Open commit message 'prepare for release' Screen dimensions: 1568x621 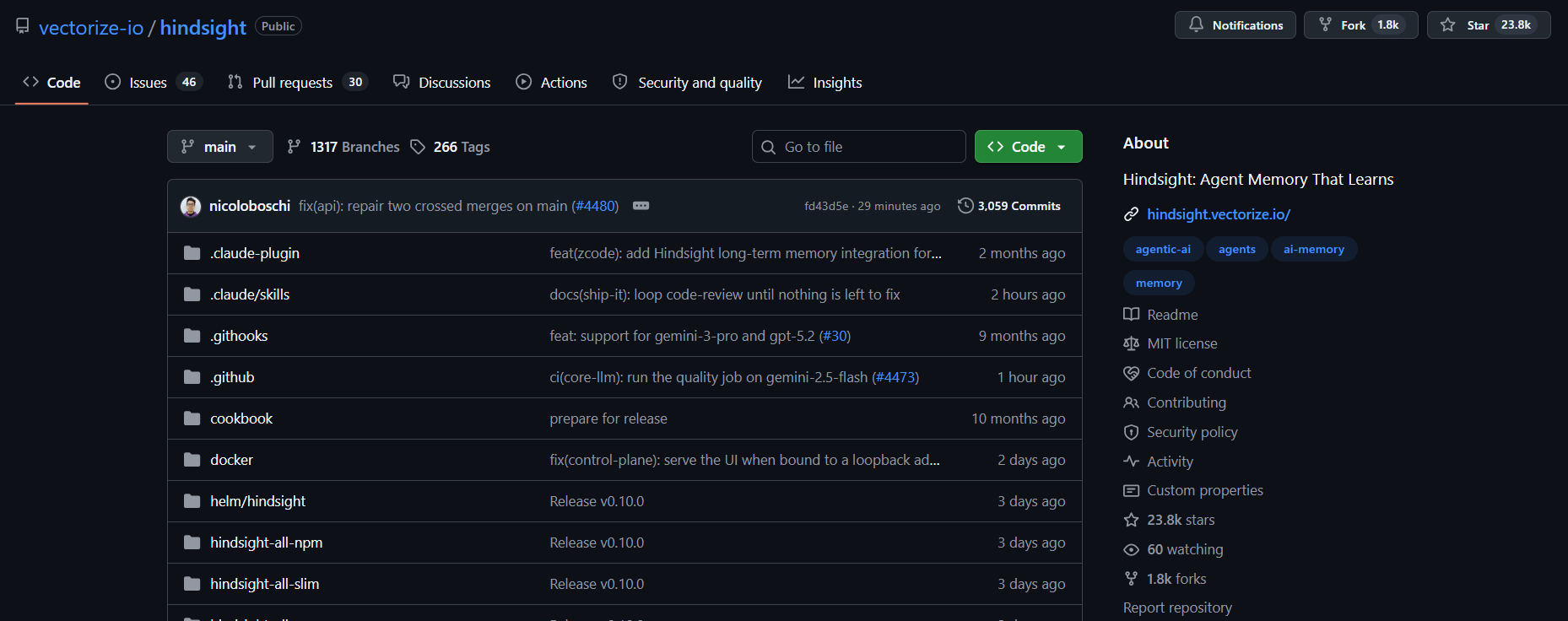pos(608,418)
